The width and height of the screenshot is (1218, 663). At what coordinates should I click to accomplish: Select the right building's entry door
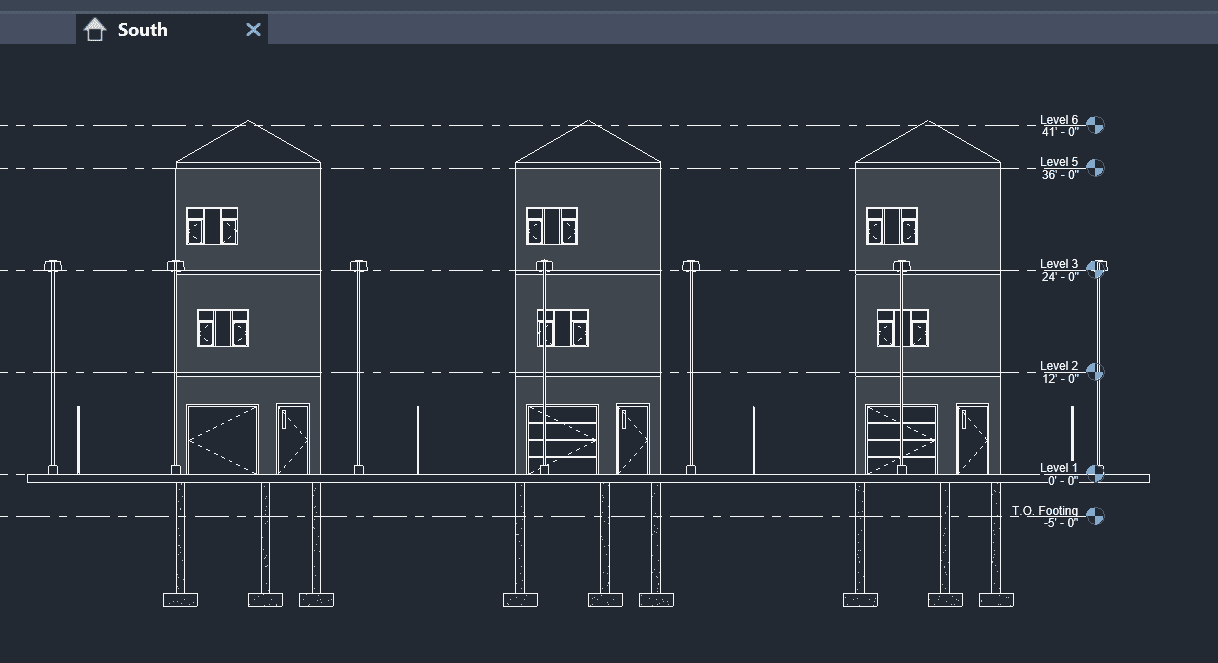tap(972, 440)
